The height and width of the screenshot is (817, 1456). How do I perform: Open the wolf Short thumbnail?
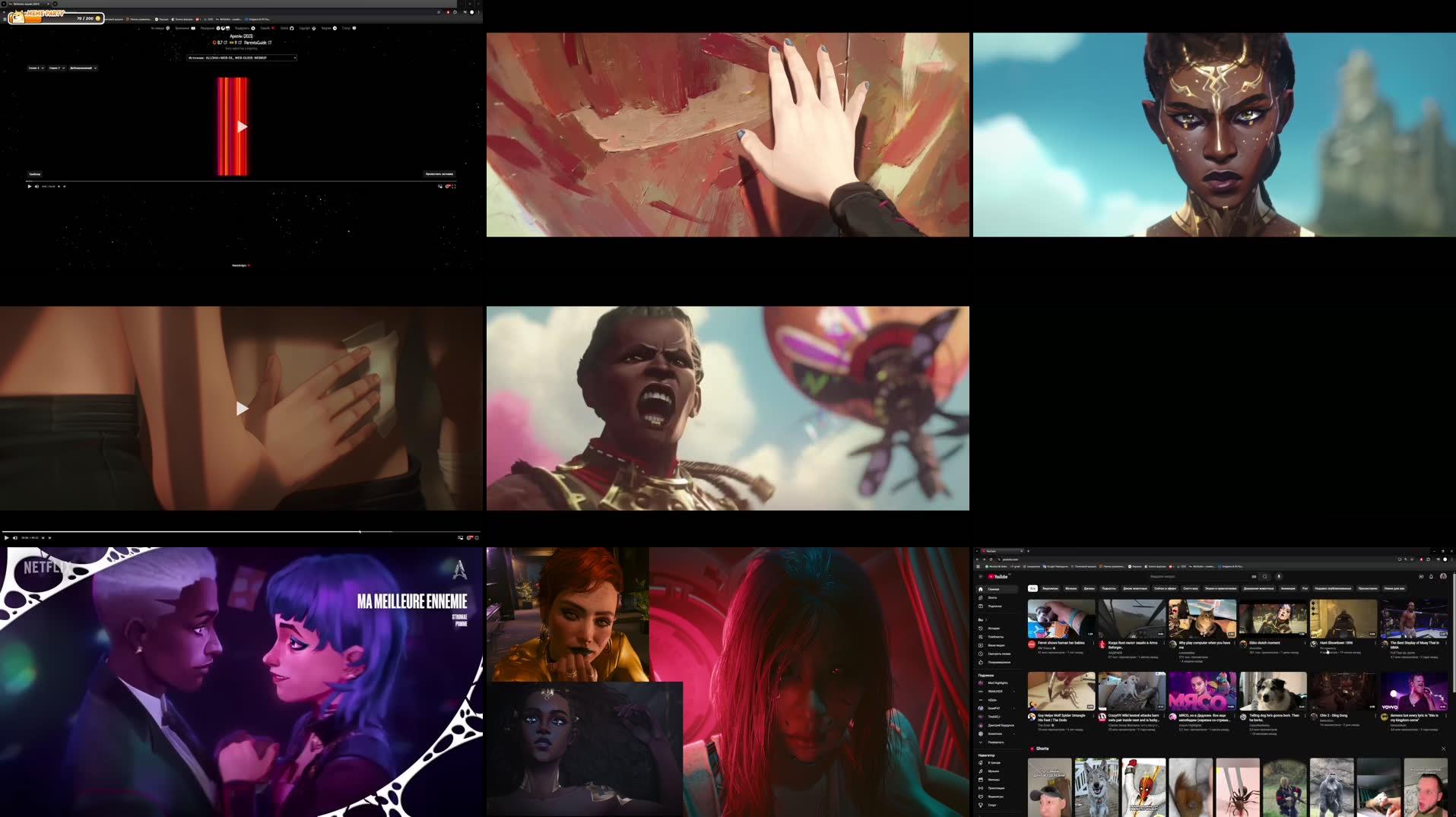[1096, 787]
